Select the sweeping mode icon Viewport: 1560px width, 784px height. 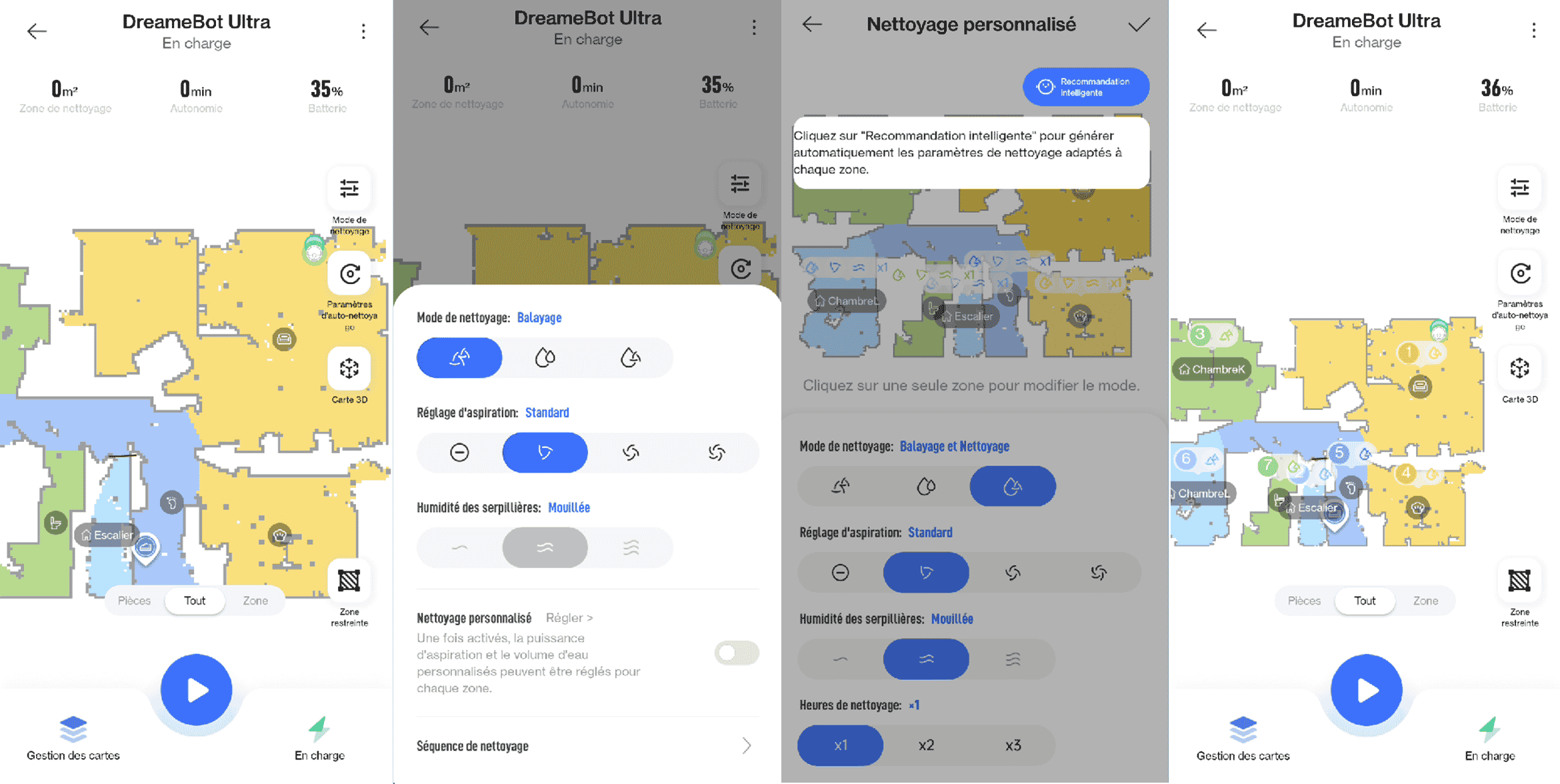[459, 357]
